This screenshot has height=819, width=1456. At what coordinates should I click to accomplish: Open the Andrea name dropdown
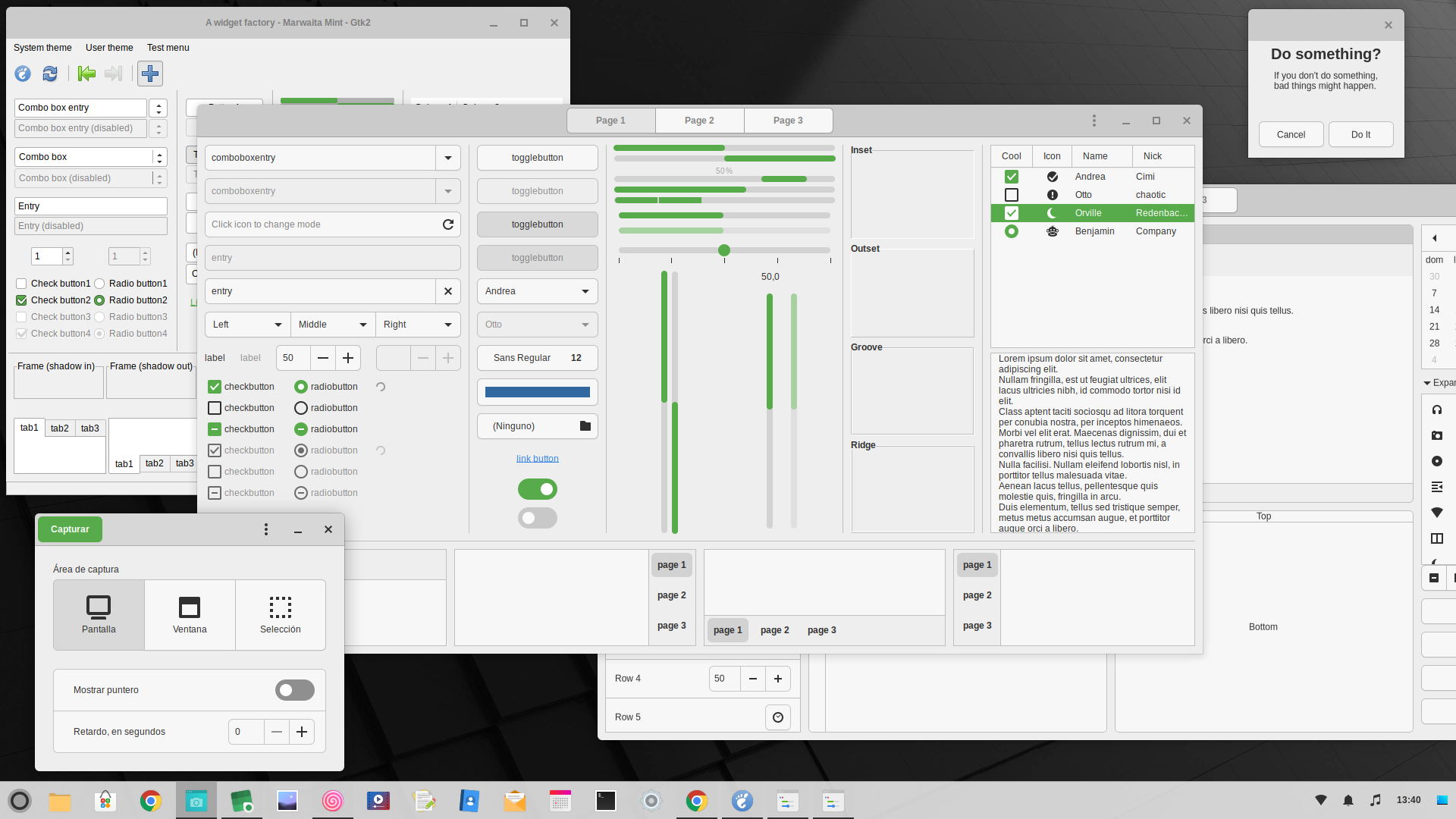point(584,291)
